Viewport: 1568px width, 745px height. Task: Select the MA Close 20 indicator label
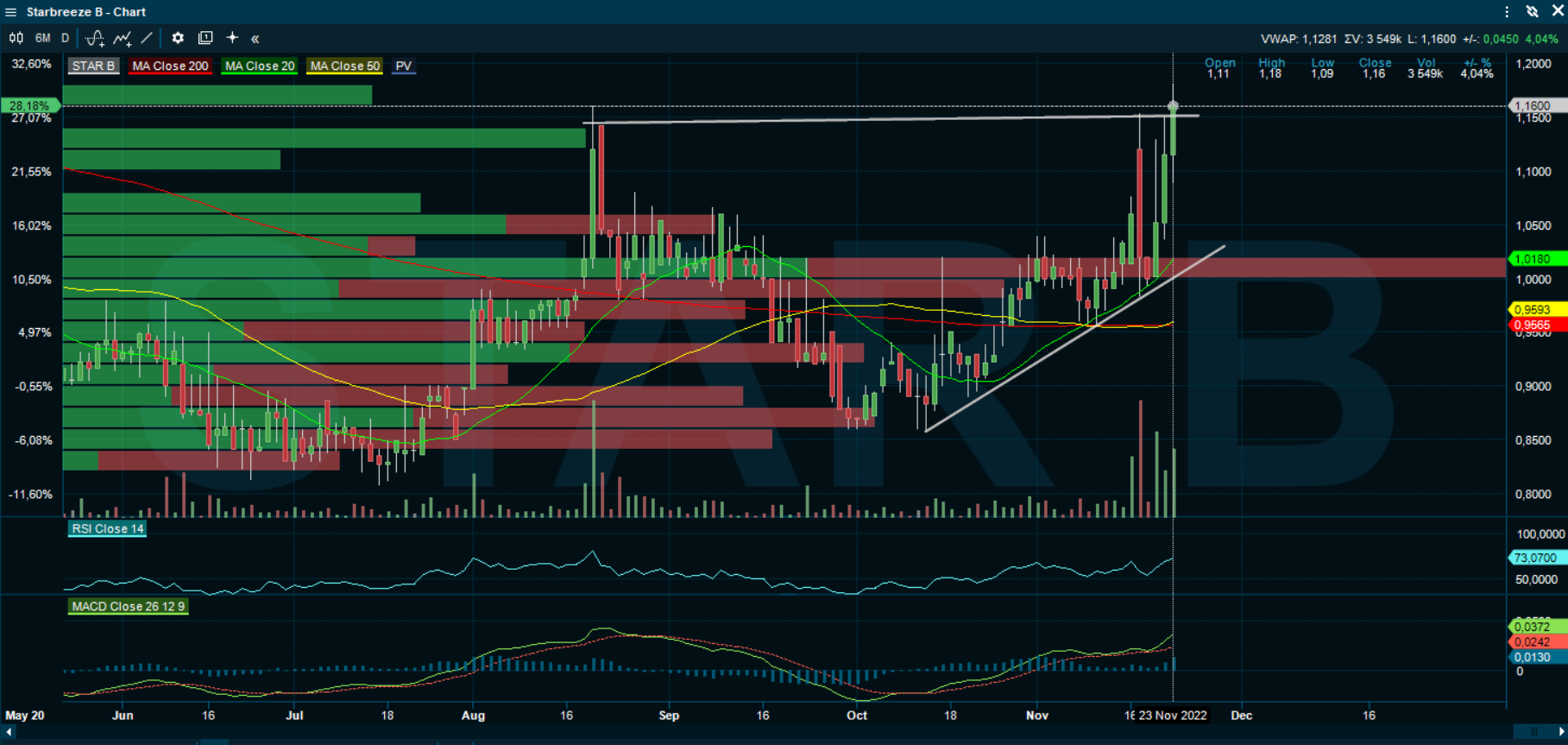tap(259, 66)
